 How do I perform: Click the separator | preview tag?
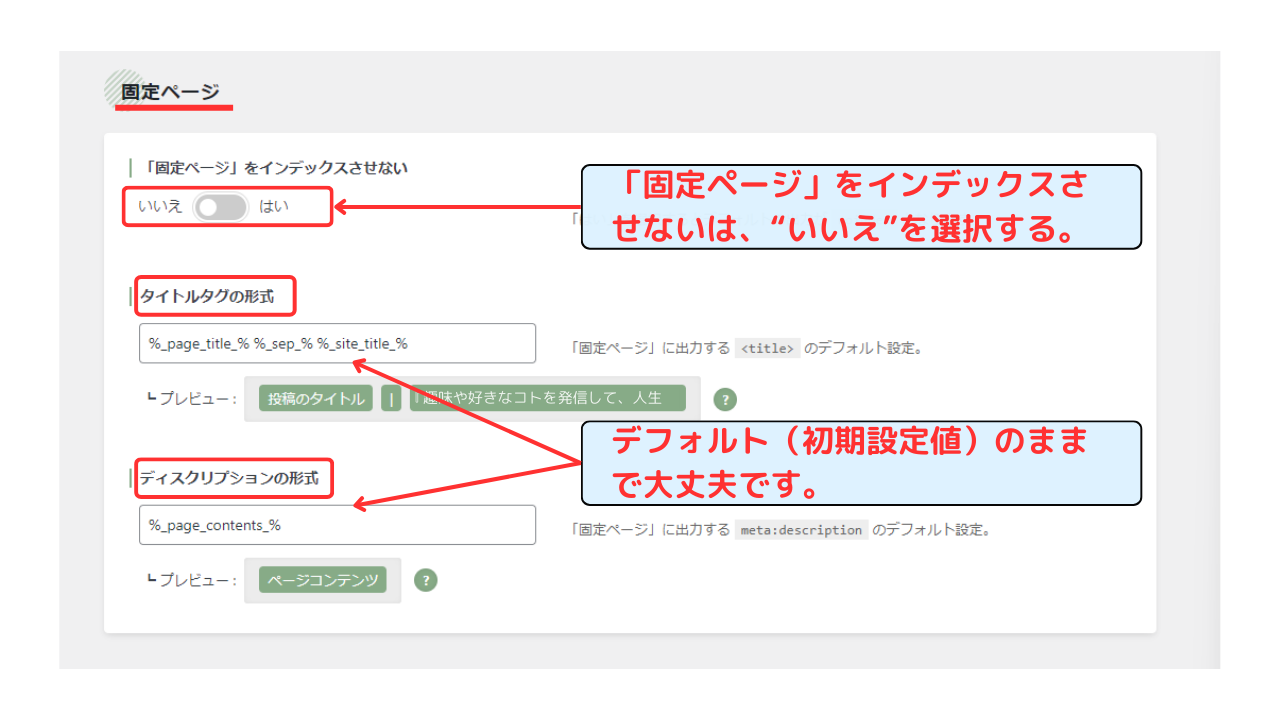(391, 398)
